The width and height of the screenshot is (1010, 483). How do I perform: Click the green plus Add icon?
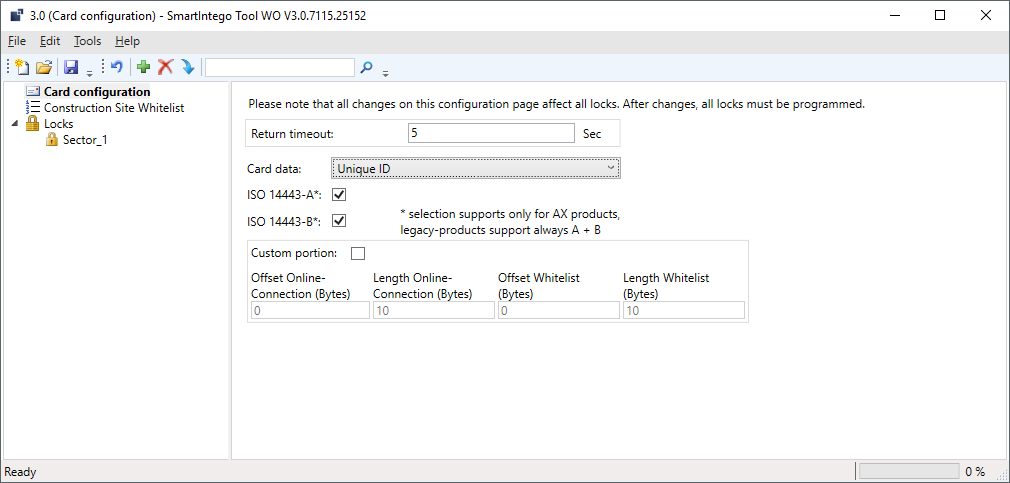(144, 67)
